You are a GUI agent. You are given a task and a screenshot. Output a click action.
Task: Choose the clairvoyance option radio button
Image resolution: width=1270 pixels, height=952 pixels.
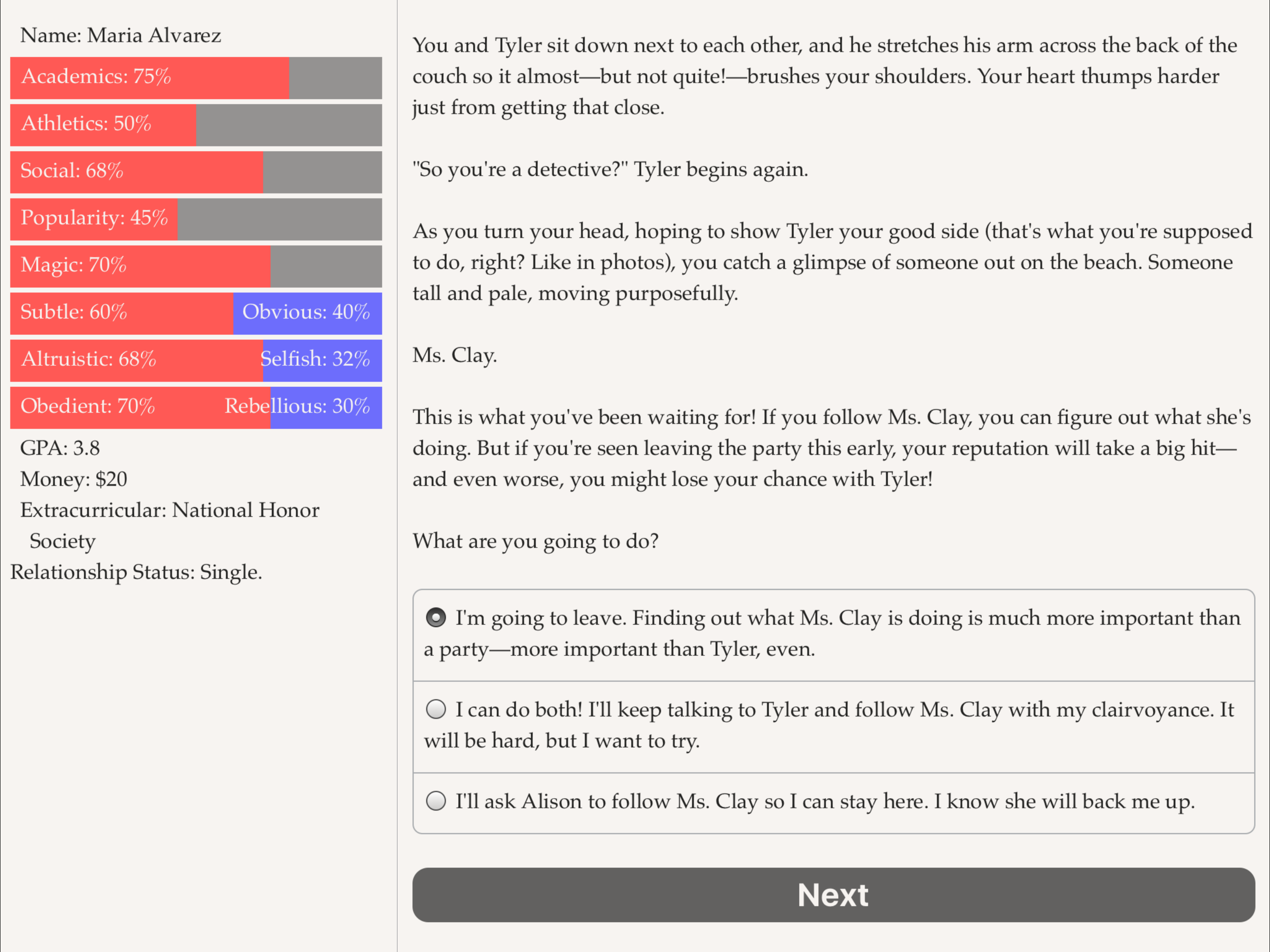pos(436,709)
